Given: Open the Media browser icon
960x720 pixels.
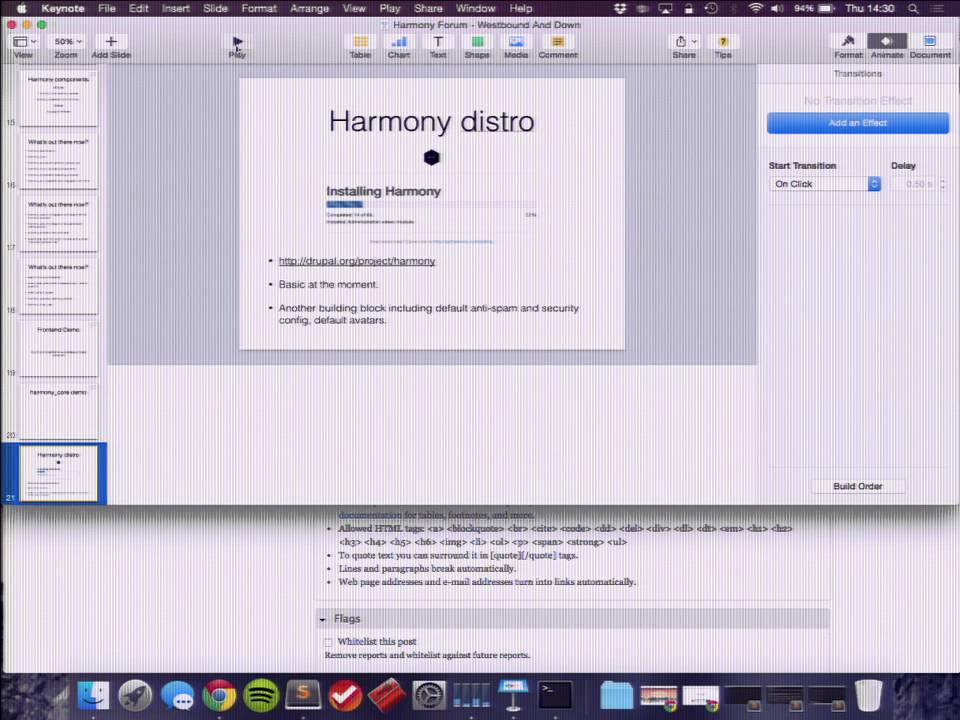Looking at the screenshot, I should pos(516,42).
